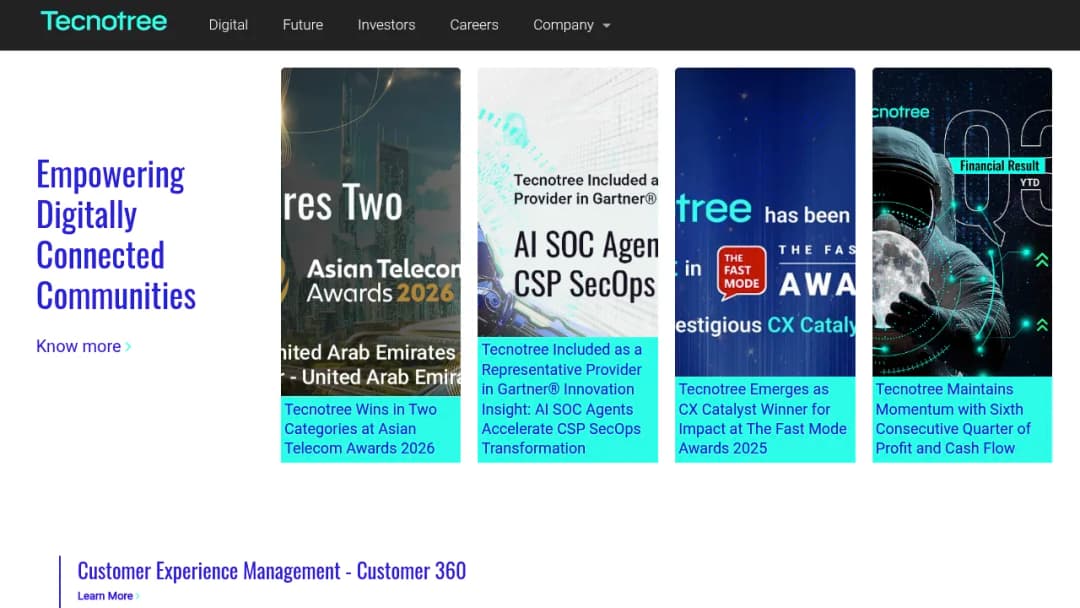Screen dimensions: 1080x608
Task: Click the Know more link
Action: [83, 346]
